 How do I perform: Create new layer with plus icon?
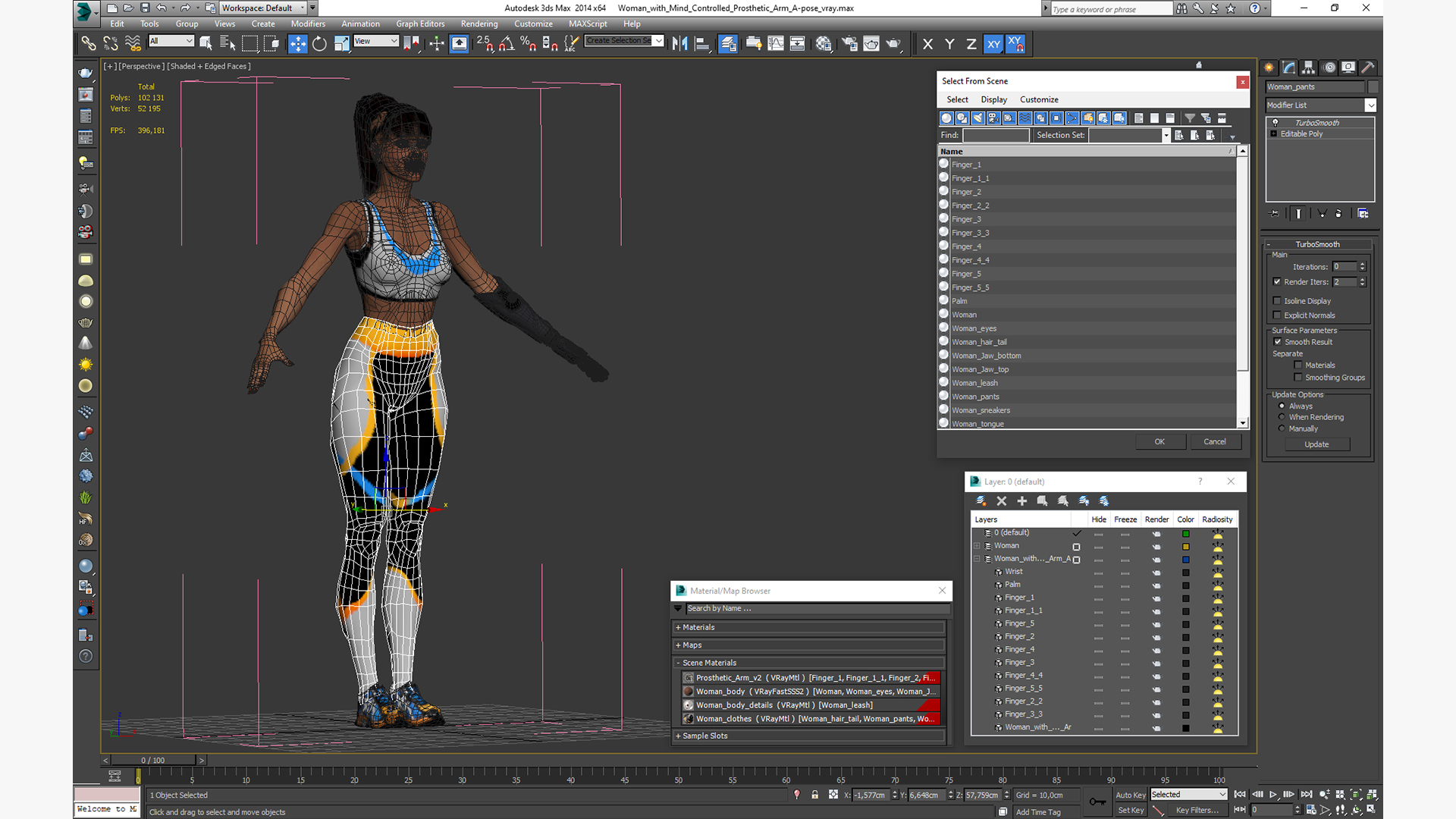coord(1021,500)
